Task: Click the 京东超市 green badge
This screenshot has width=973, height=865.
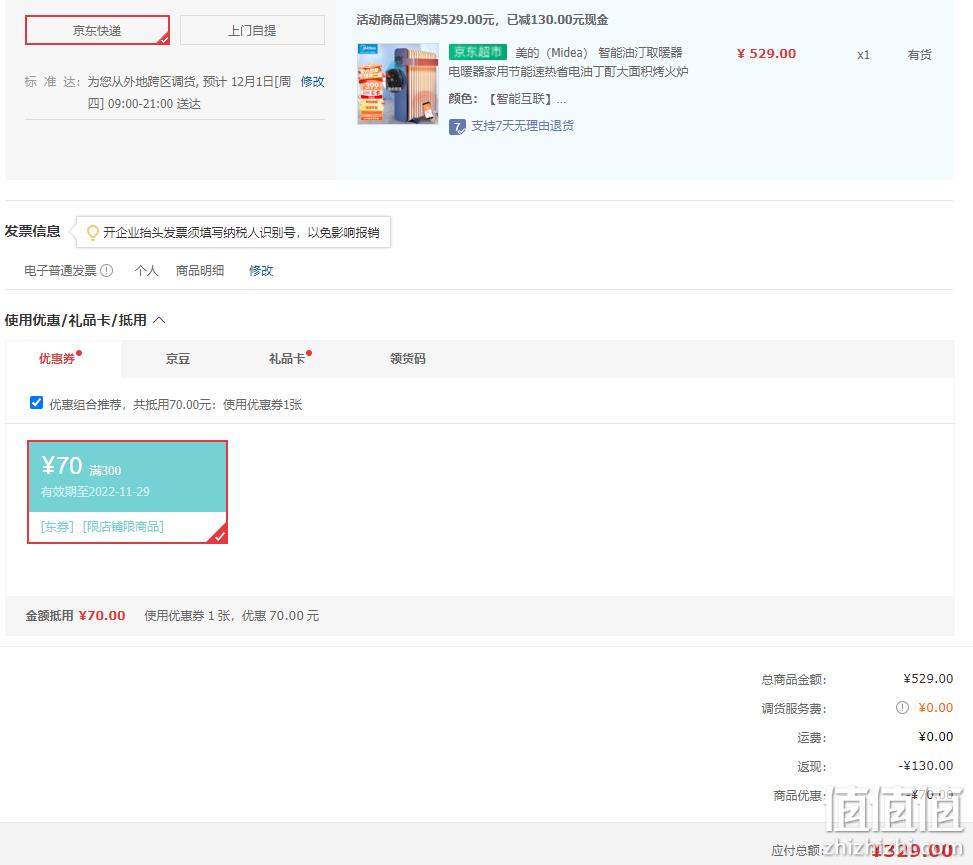Action: coord(477,52)
